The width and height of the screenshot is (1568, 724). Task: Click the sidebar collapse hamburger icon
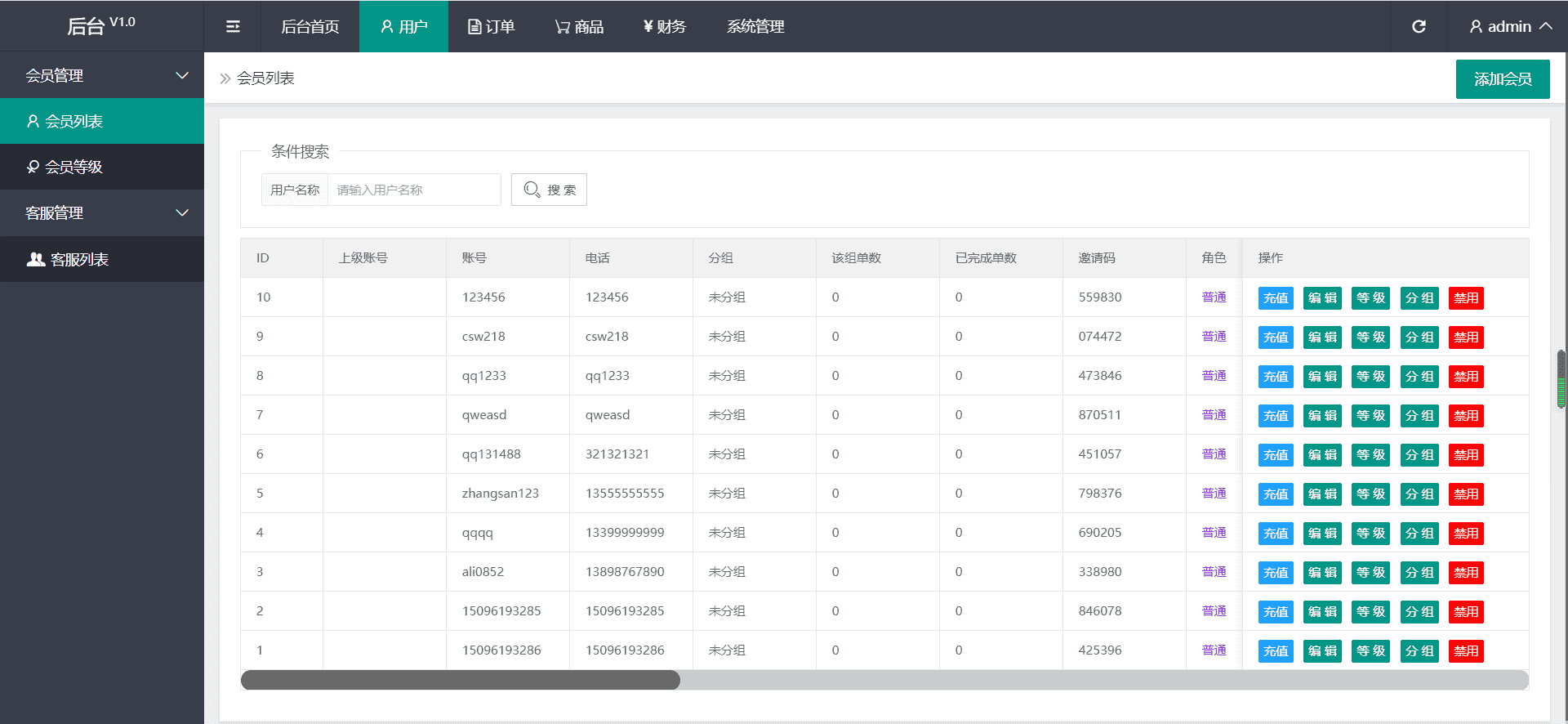coord(233,26)
